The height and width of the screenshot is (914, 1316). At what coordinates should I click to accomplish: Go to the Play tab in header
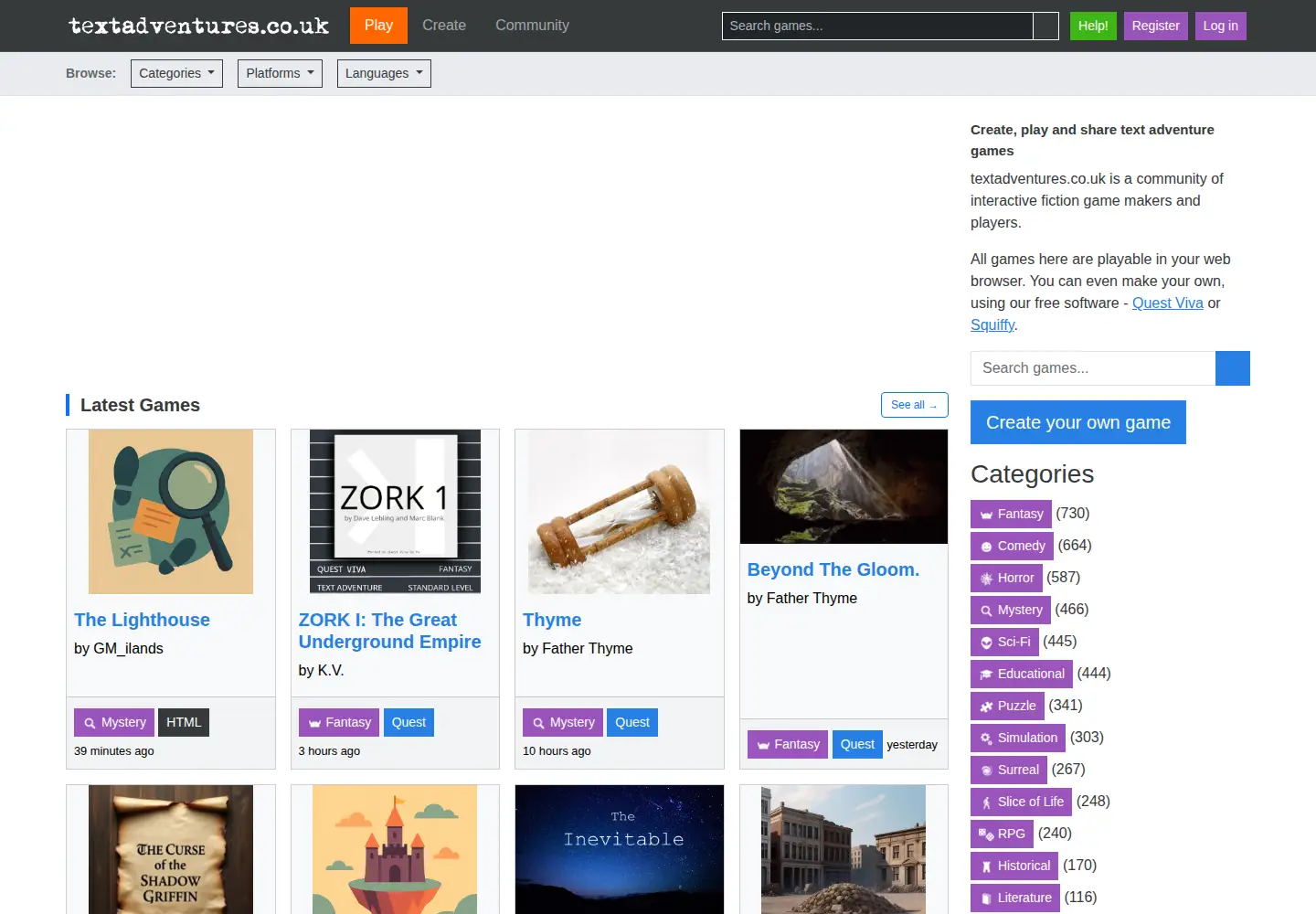[x=378, y=26]
